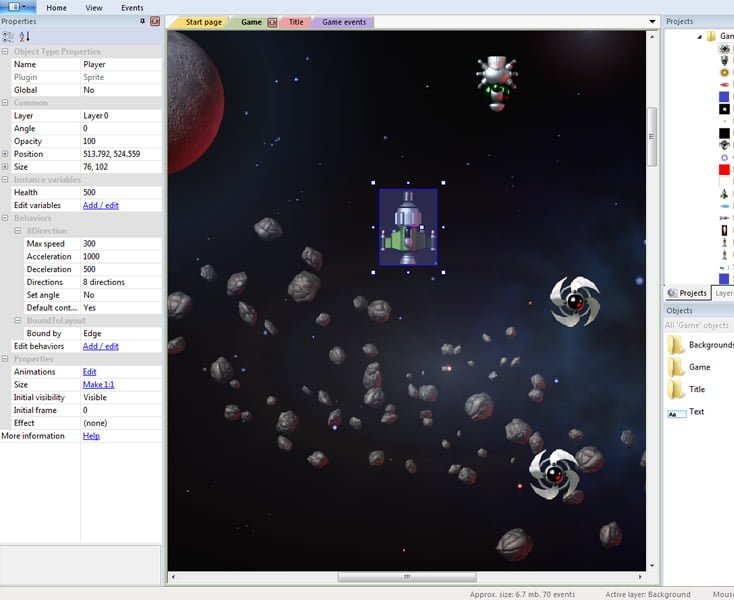Image resolution: width=734 pixels, height=600 pixels.
Task: Select the red bullet object icon in Projects tree
Action: 724,85
